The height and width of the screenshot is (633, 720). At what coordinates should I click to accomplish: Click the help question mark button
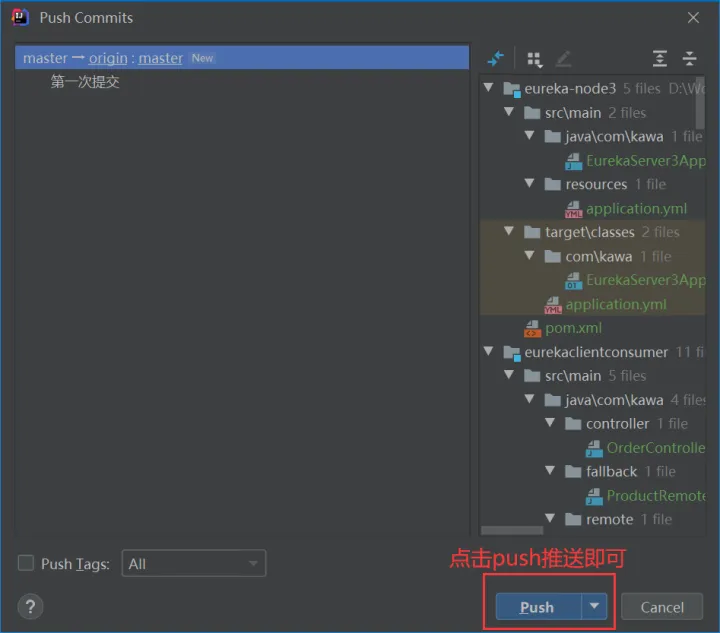(30, 606)
